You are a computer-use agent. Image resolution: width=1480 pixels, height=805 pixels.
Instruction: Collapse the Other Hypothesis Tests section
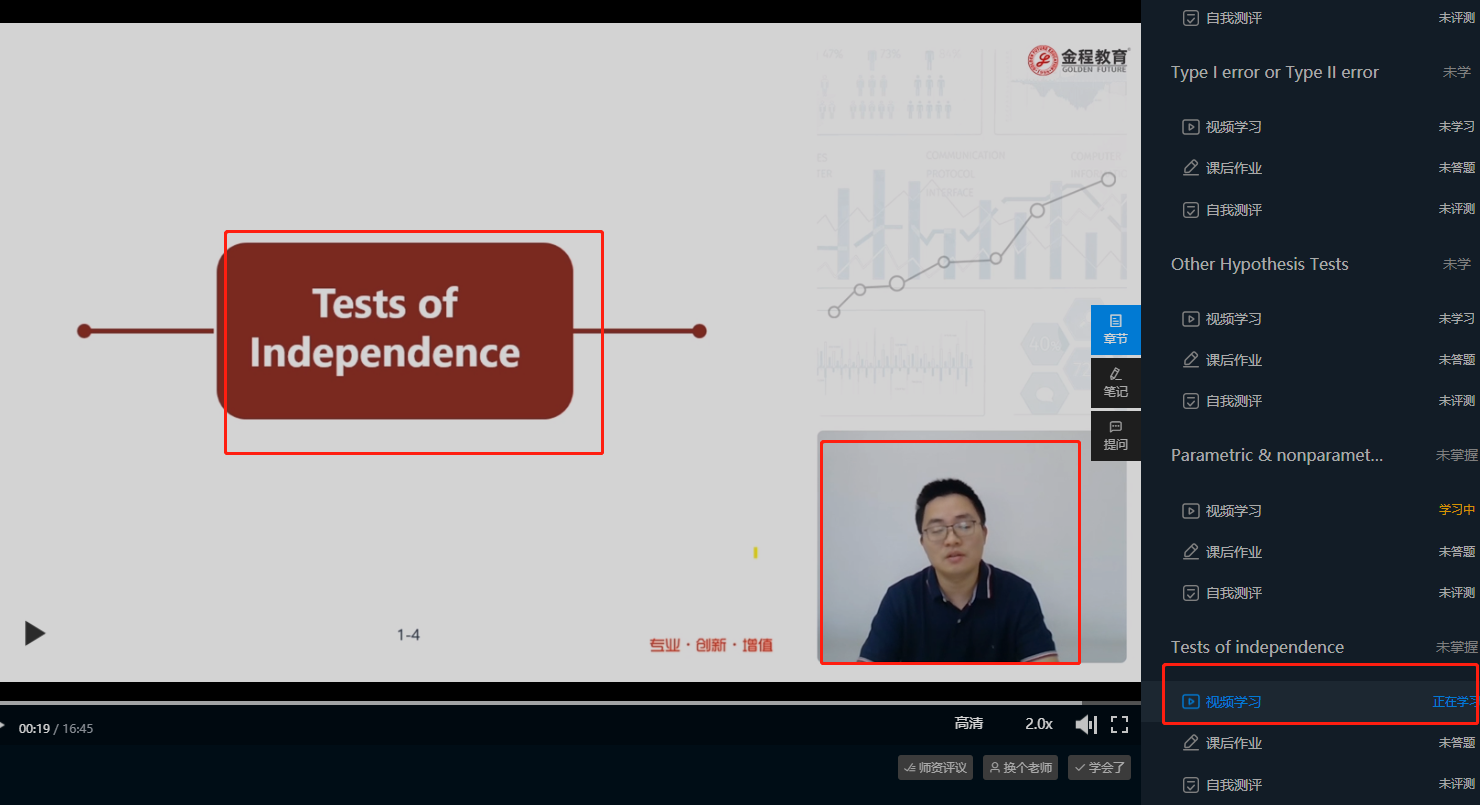(1259, 265)
